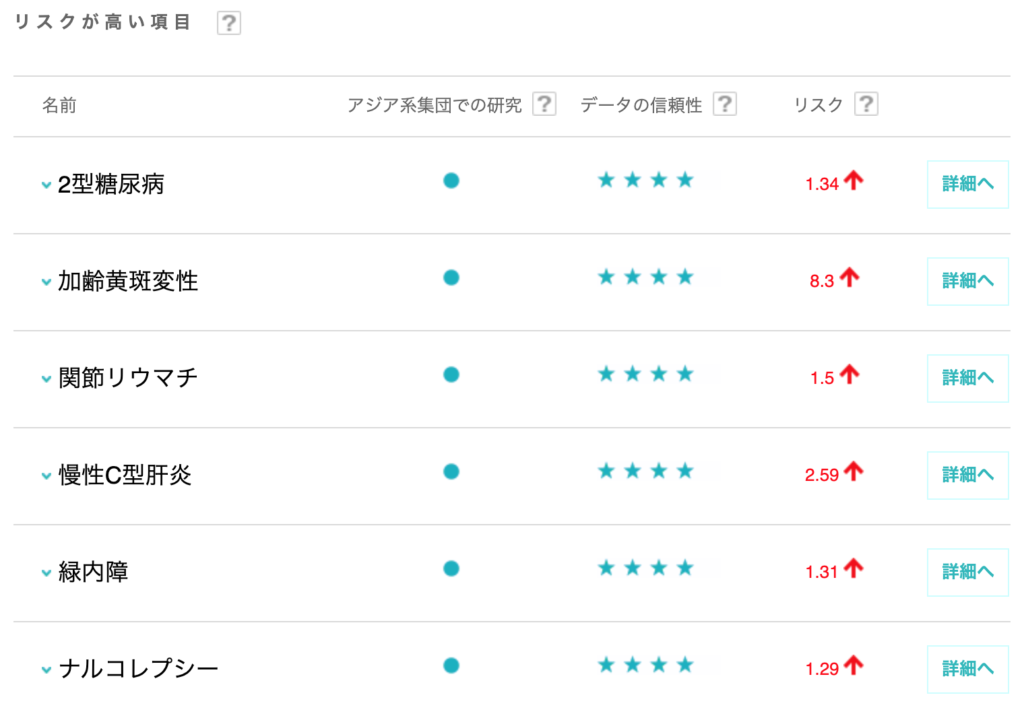This screenshot has width=1024, height=718.
Task: Click help icon next to データの信頼性
Action: click(x=724, y=104)
